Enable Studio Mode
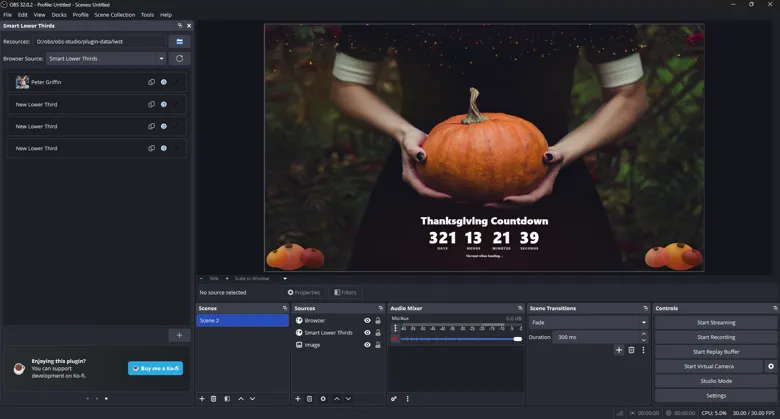The height and width of the screenshot is (419, 780). coord(716,381)
